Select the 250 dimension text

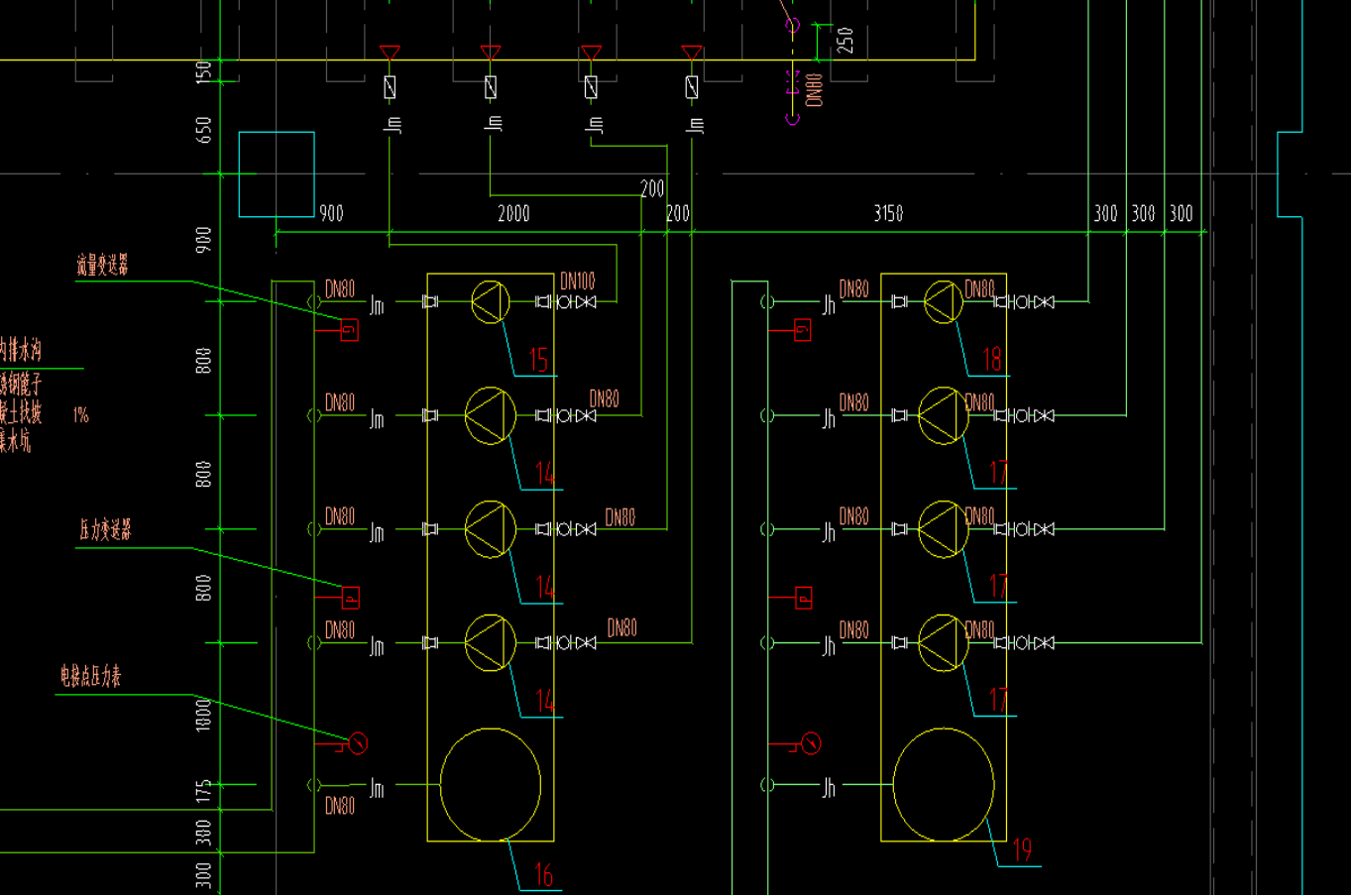844,40
